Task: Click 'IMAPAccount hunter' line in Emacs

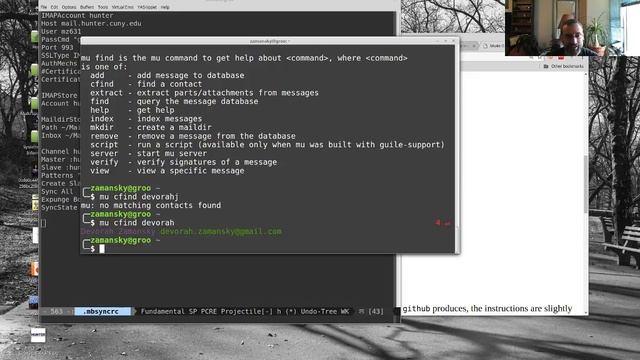Action: pyautogui.click(x=77, y=16)
